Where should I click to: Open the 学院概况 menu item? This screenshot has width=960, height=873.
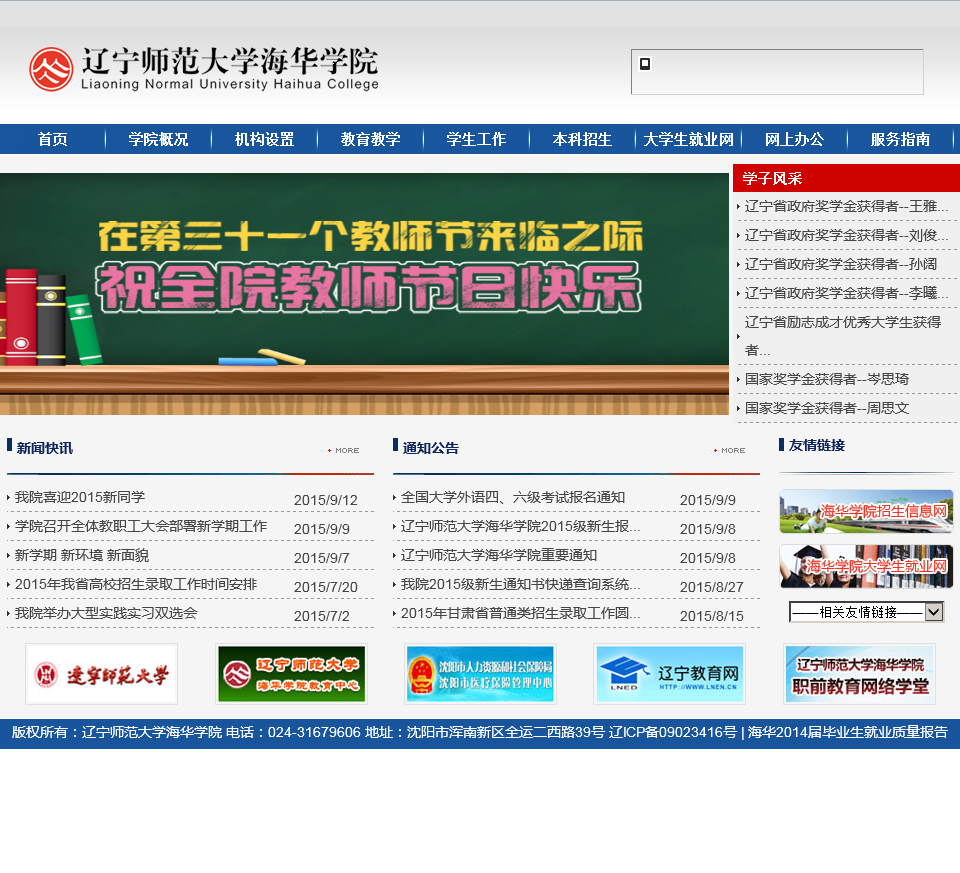click(x=158, y=139)
